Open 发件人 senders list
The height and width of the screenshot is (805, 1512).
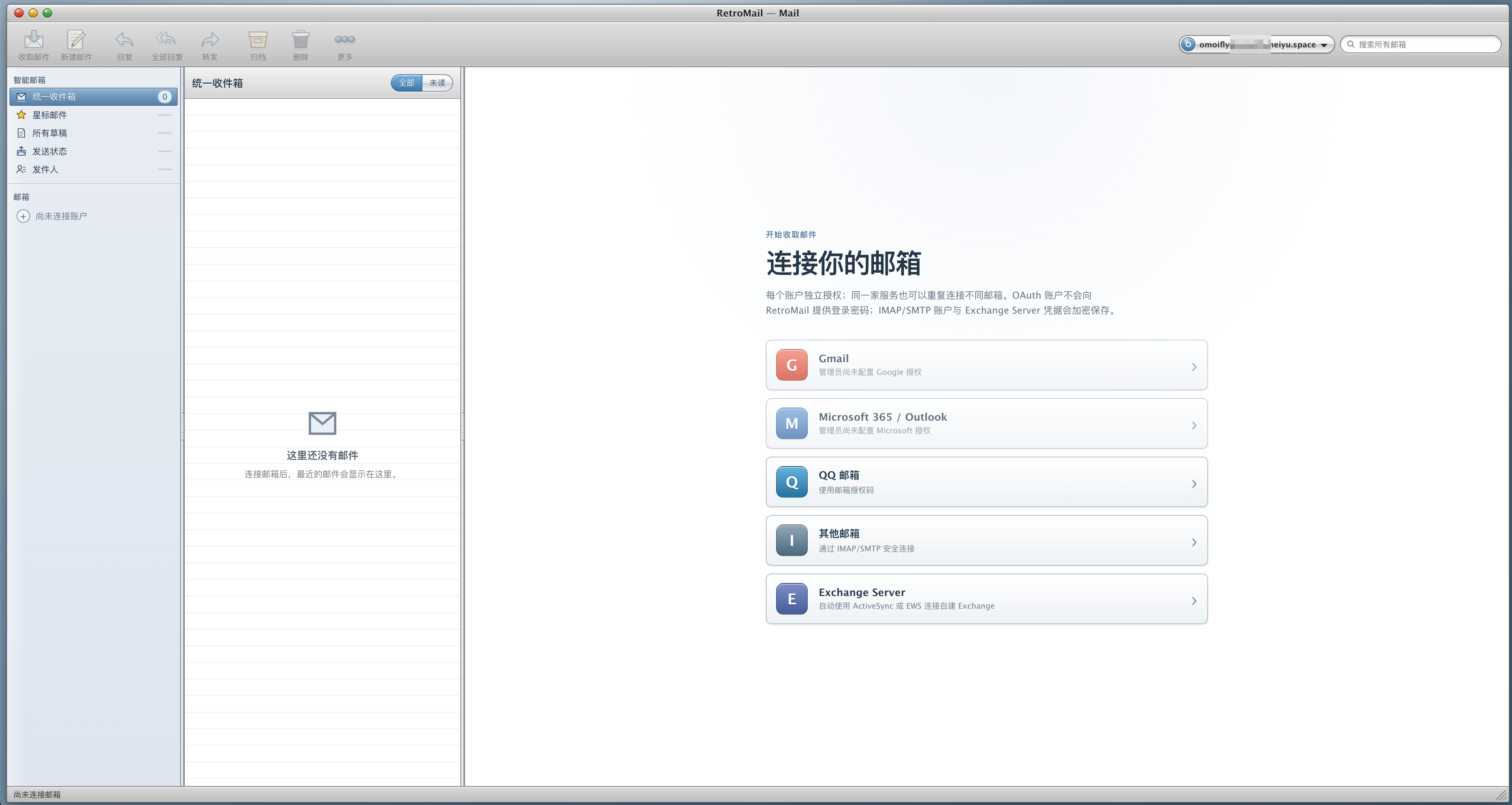93,170
